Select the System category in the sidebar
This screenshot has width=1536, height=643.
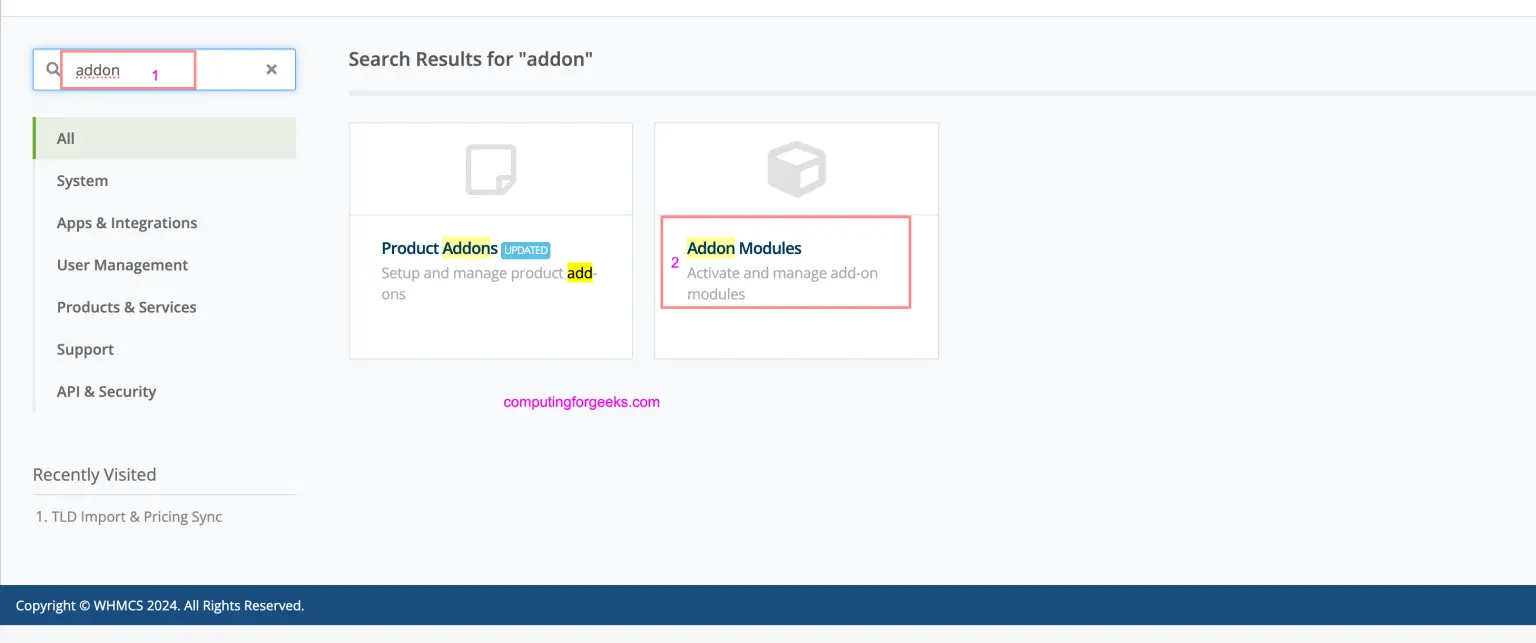point(82,180)
